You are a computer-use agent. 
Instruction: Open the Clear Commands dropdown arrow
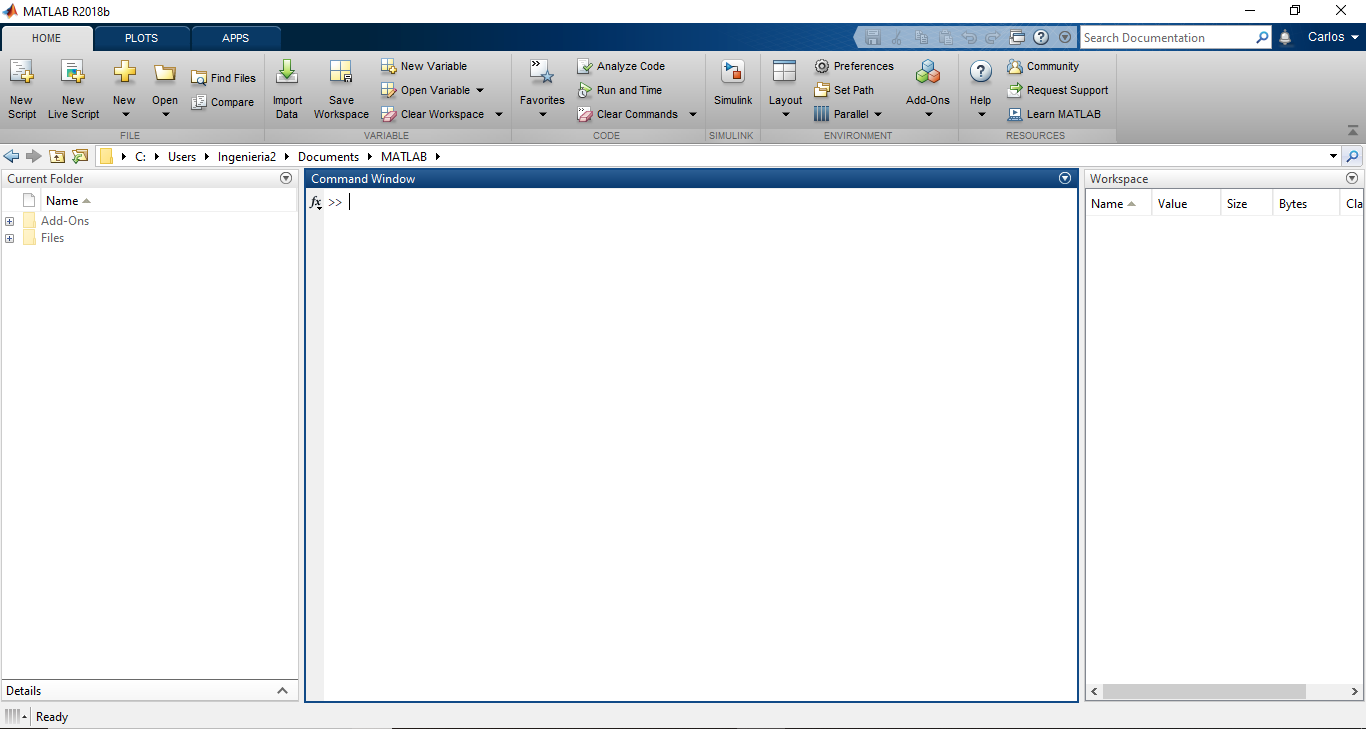click(692, 114)
